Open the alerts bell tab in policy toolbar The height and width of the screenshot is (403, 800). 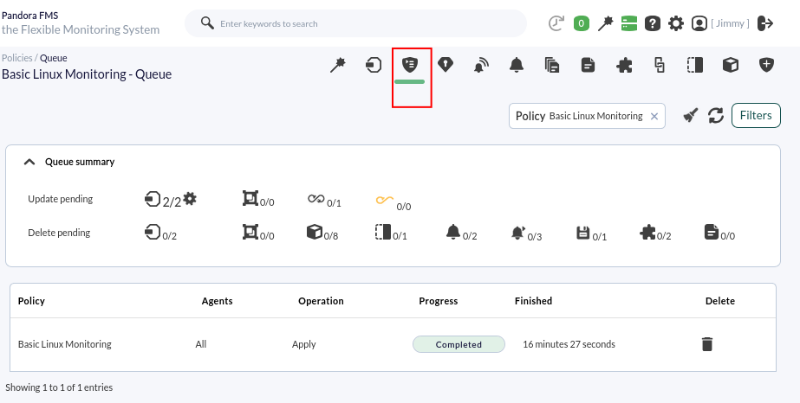(517, 65)
